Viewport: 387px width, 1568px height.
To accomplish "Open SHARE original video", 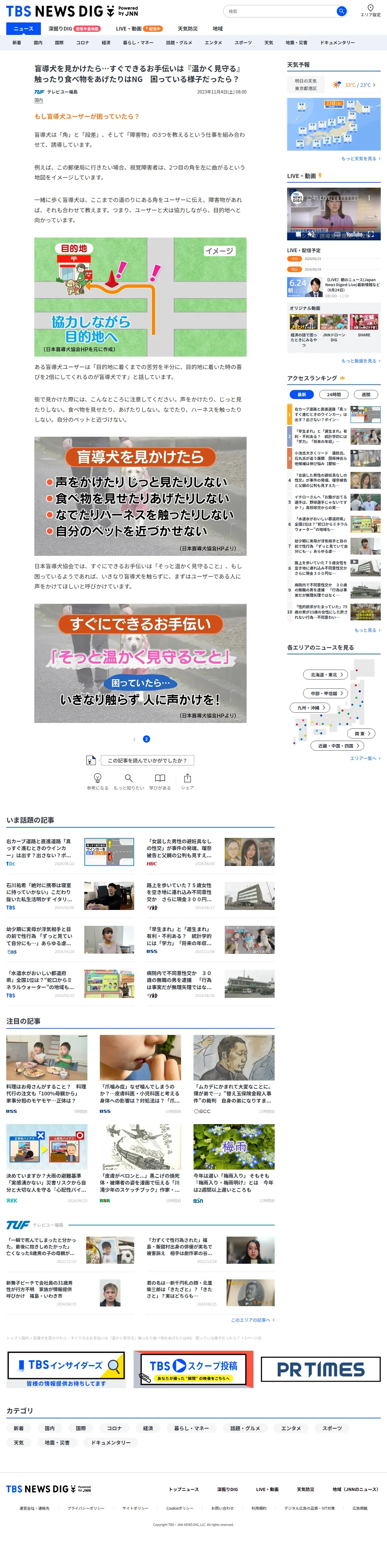I will tap(364, 321).
